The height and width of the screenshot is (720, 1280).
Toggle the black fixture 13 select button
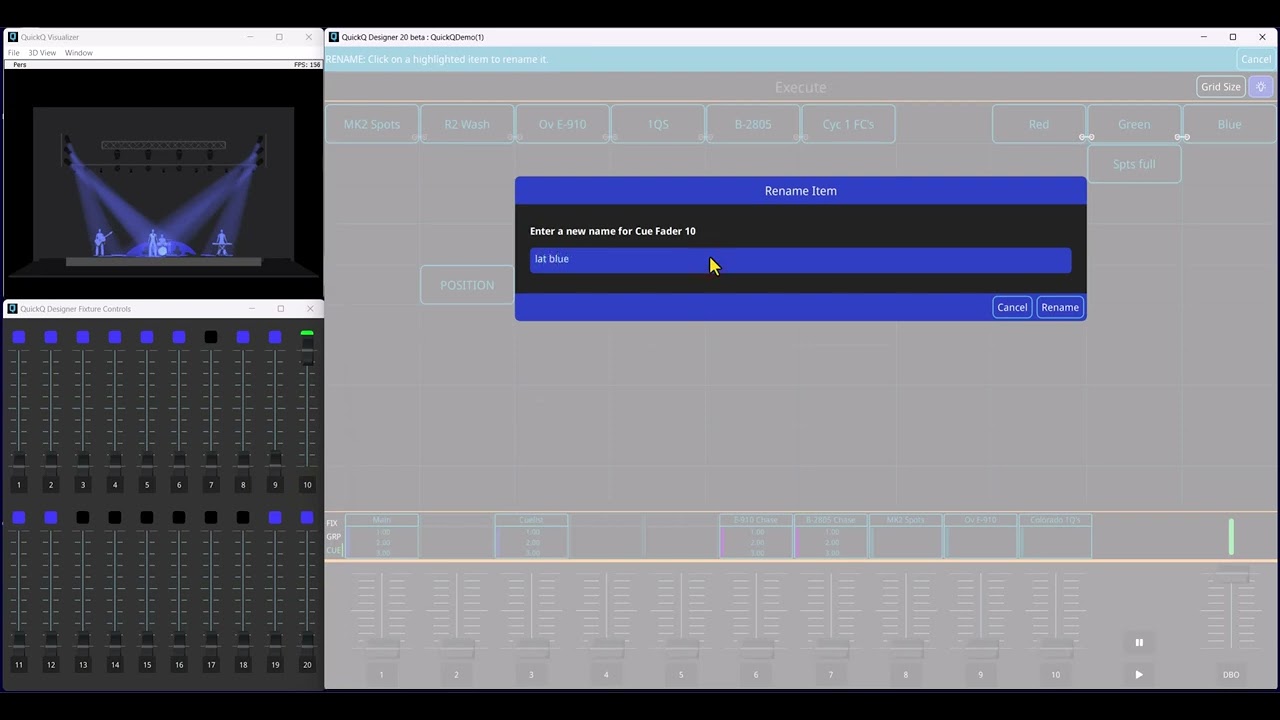click(x=83, y=518)
